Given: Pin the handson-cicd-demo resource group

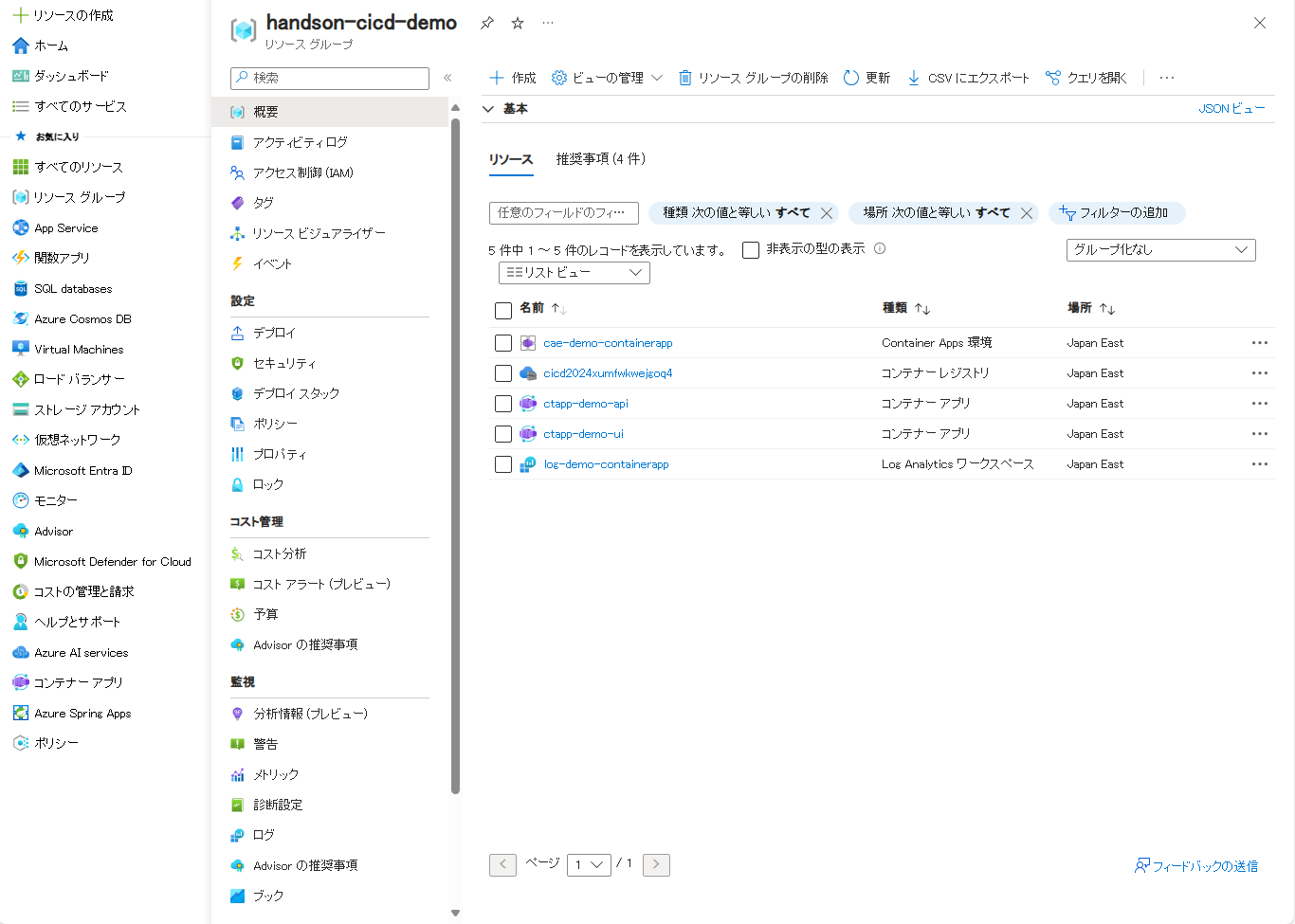Looking at the screenshot, I should tap(487, 23).
